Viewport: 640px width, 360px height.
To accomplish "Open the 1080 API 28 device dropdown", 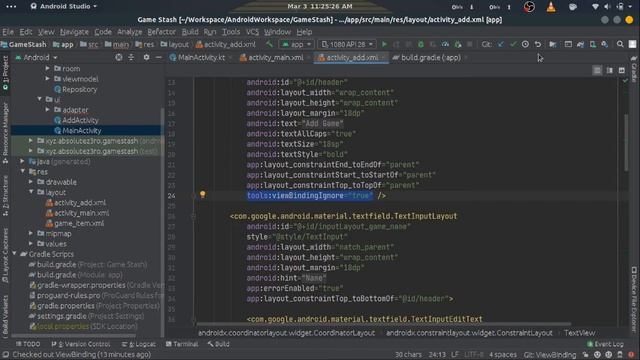I will coord(347,44).
